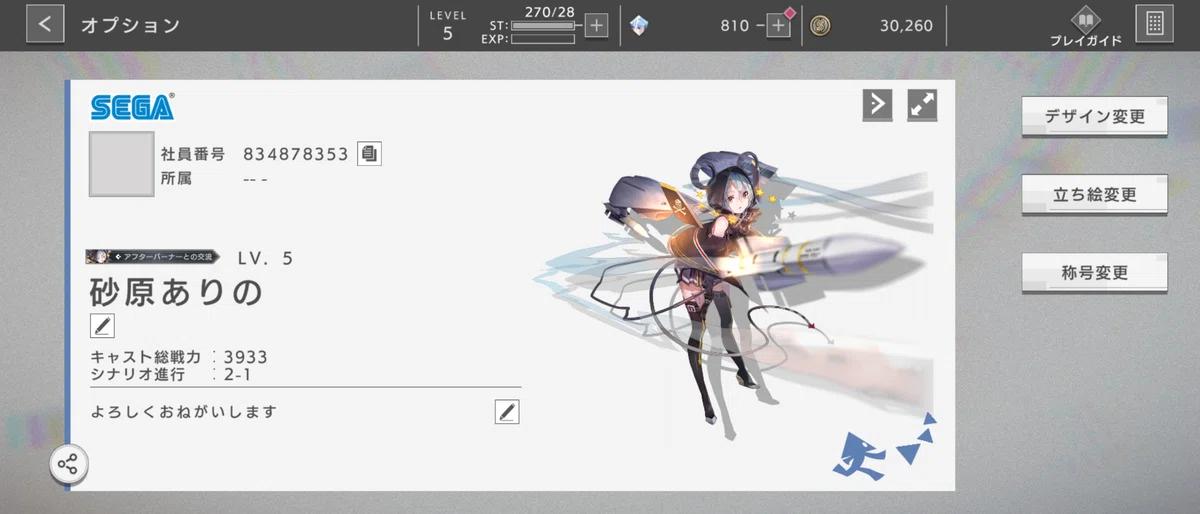Select the 砂原ありの name text

(x=176, y=290)
